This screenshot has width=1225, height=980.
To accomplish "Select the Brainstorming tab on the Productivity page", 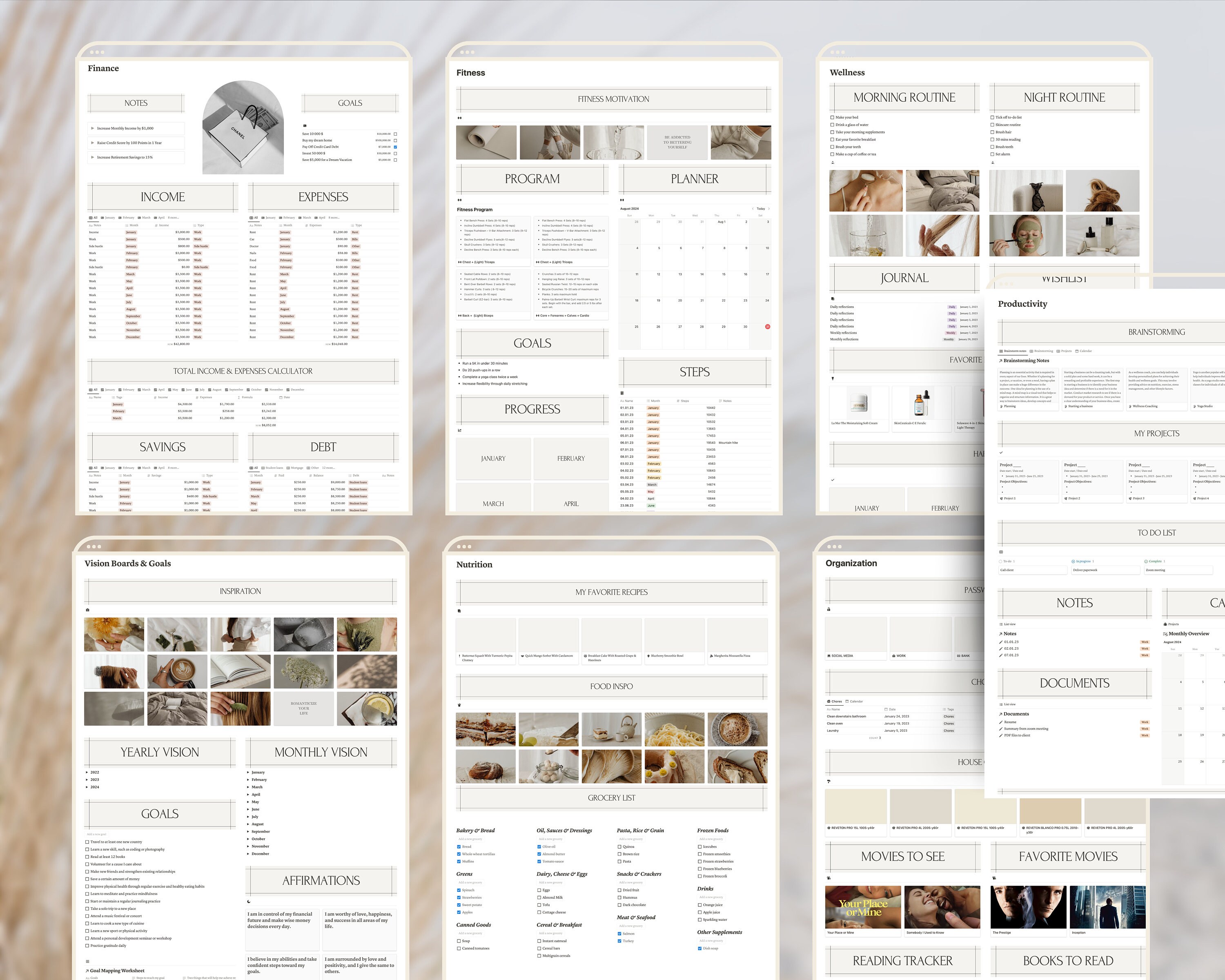I will [1043, 351].
